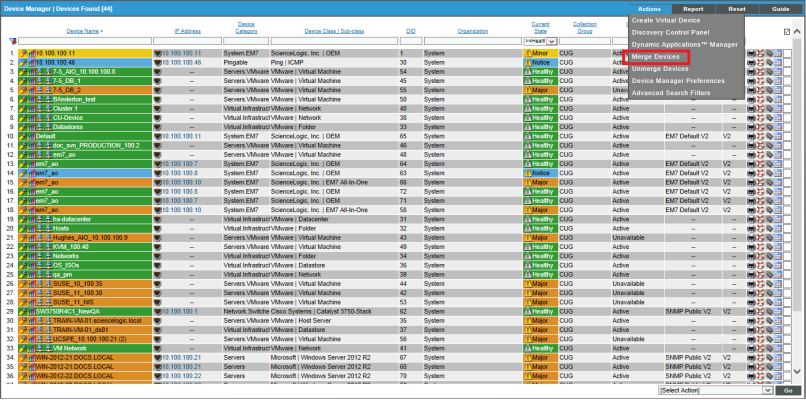The image size is (806, 400).
Task: Sort by Device Class | Sub-class header
Action: (334, 31)
